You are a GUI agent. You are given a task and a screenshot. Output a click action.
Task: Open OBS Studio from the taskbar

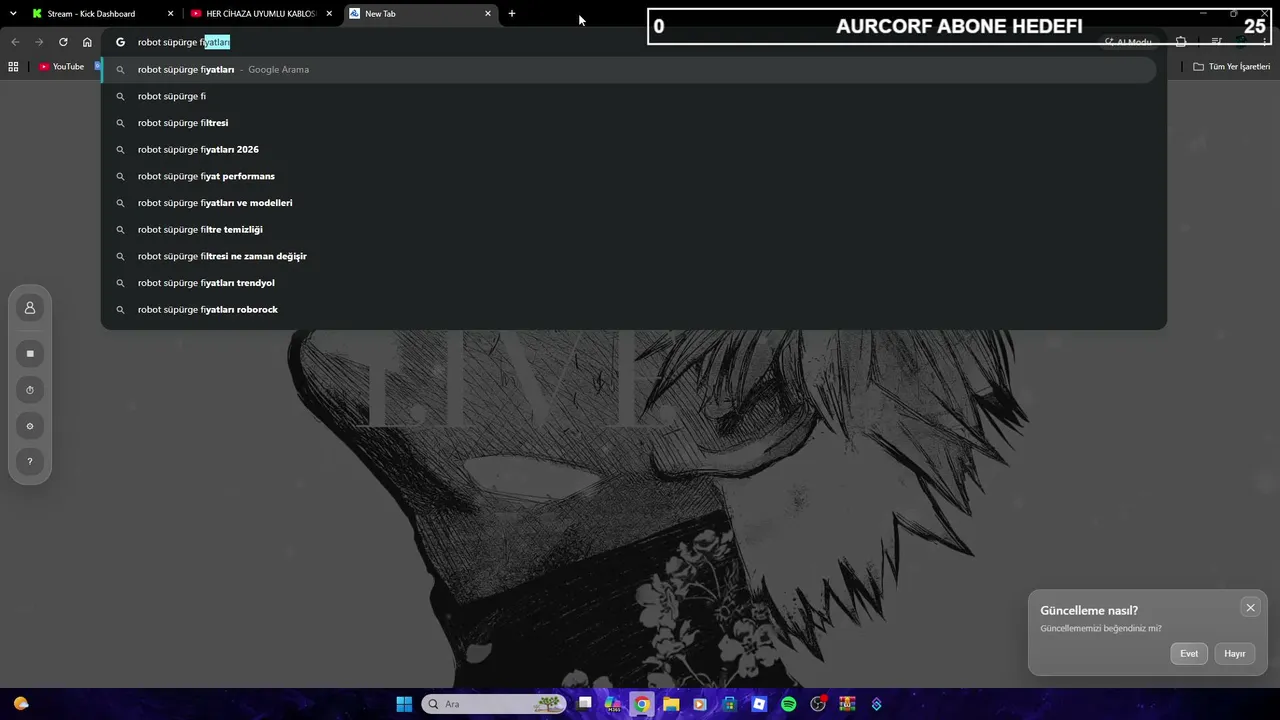click(818, 704)
